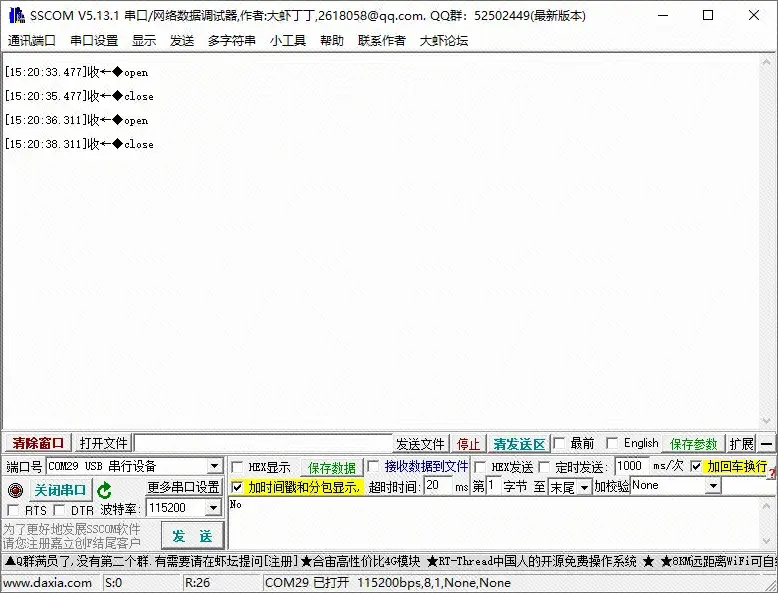This screenshot has height=593, width=778.
Task: Click the 关闭串口 button
Action: [x=60, y=490]
